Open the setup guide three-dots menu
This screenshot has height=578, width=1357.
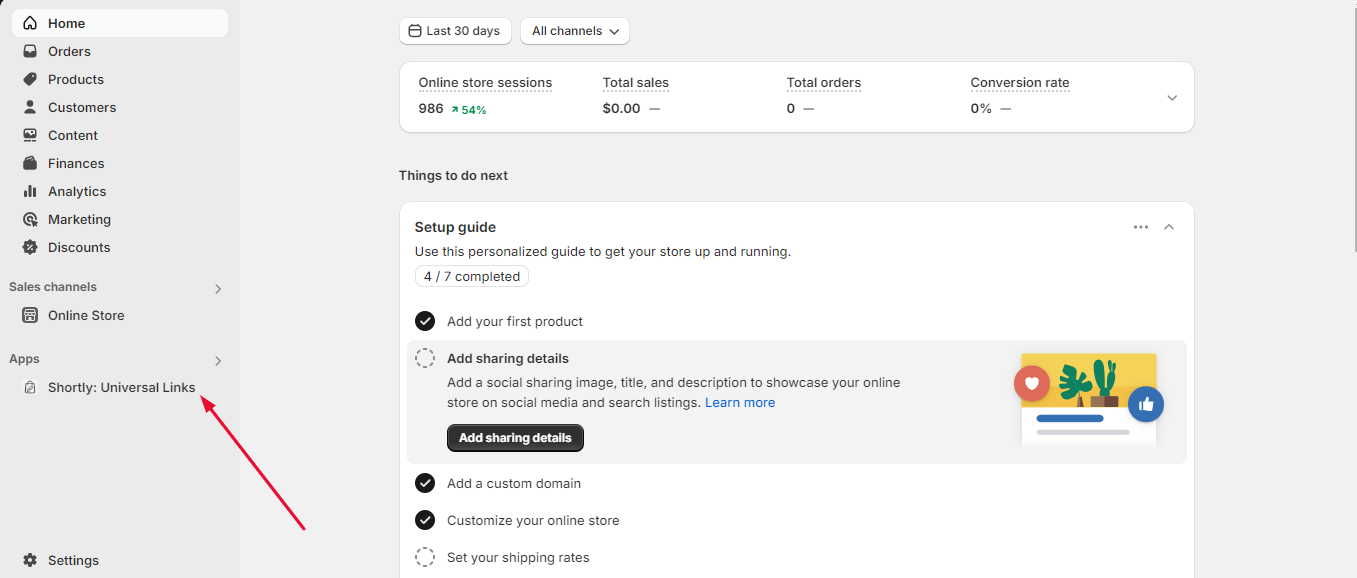coord(1141,227)
